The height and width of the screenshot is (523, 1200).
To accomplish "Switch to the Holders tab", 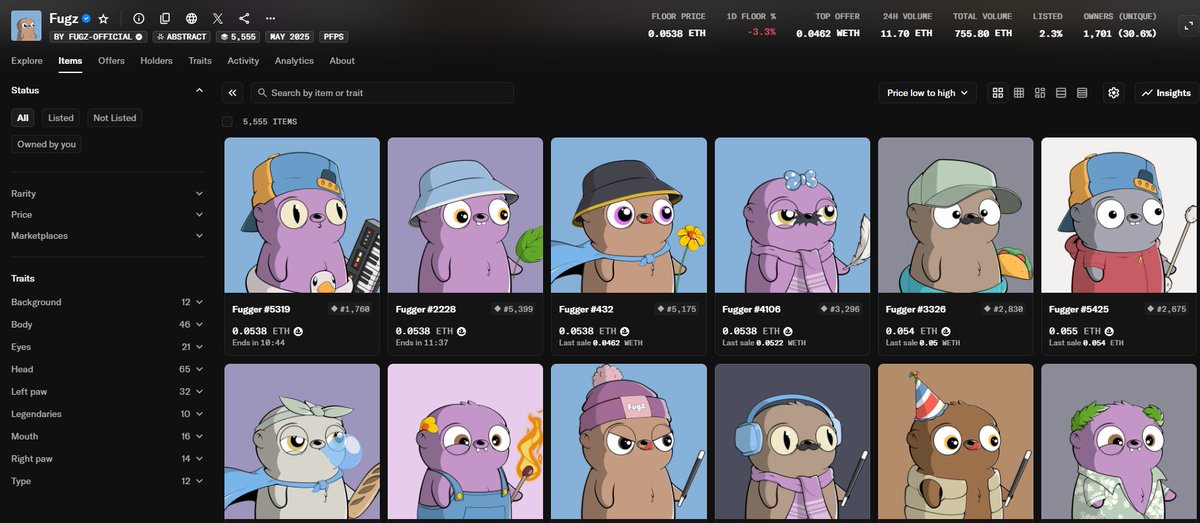I will click(156, 61).
